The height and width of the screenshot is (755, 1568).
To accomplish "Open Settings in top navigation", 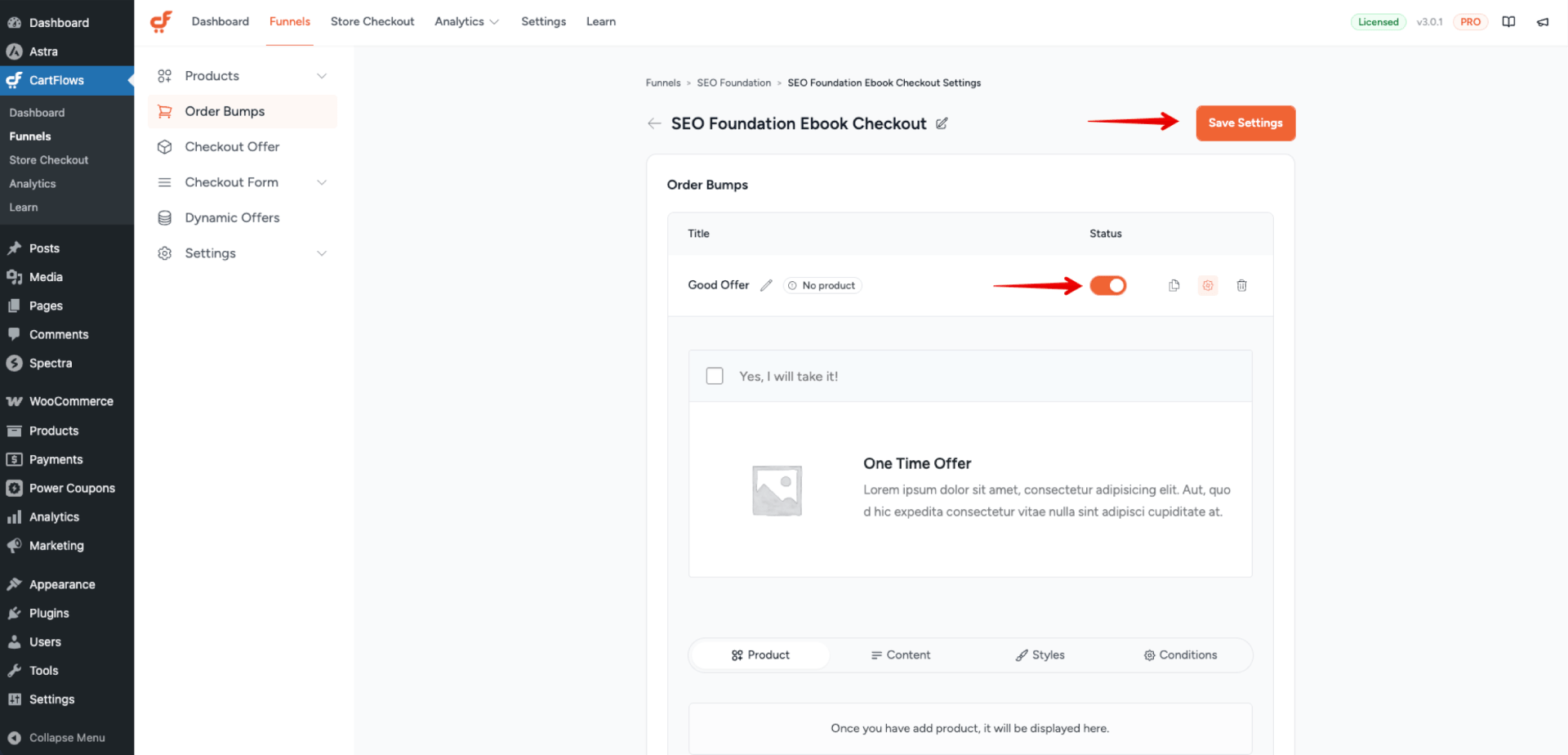I will 544,21.
